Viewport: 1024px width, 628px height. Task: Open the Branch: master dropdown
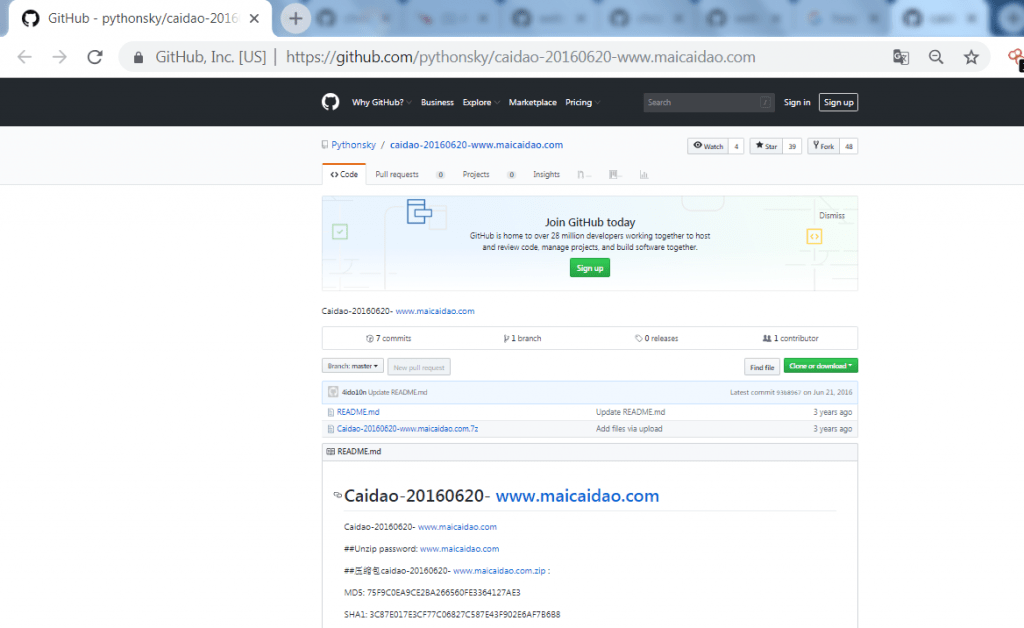[x=352, y=366]
